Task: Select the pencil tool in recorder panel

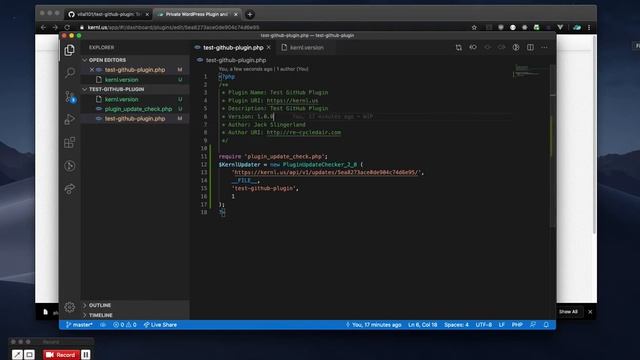Action: 17,355
